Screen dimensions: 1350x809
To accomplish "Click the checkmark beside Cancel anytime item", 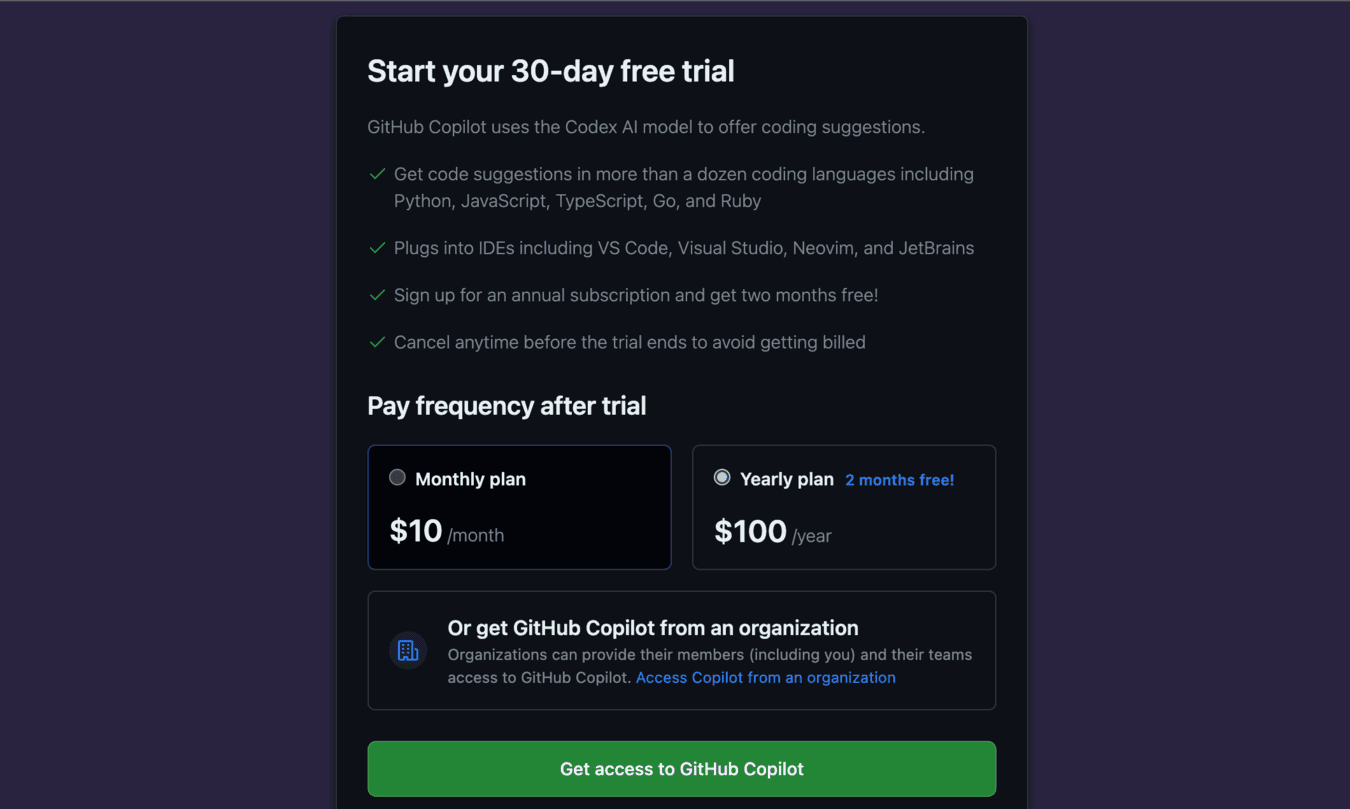I will pos(377,342).
